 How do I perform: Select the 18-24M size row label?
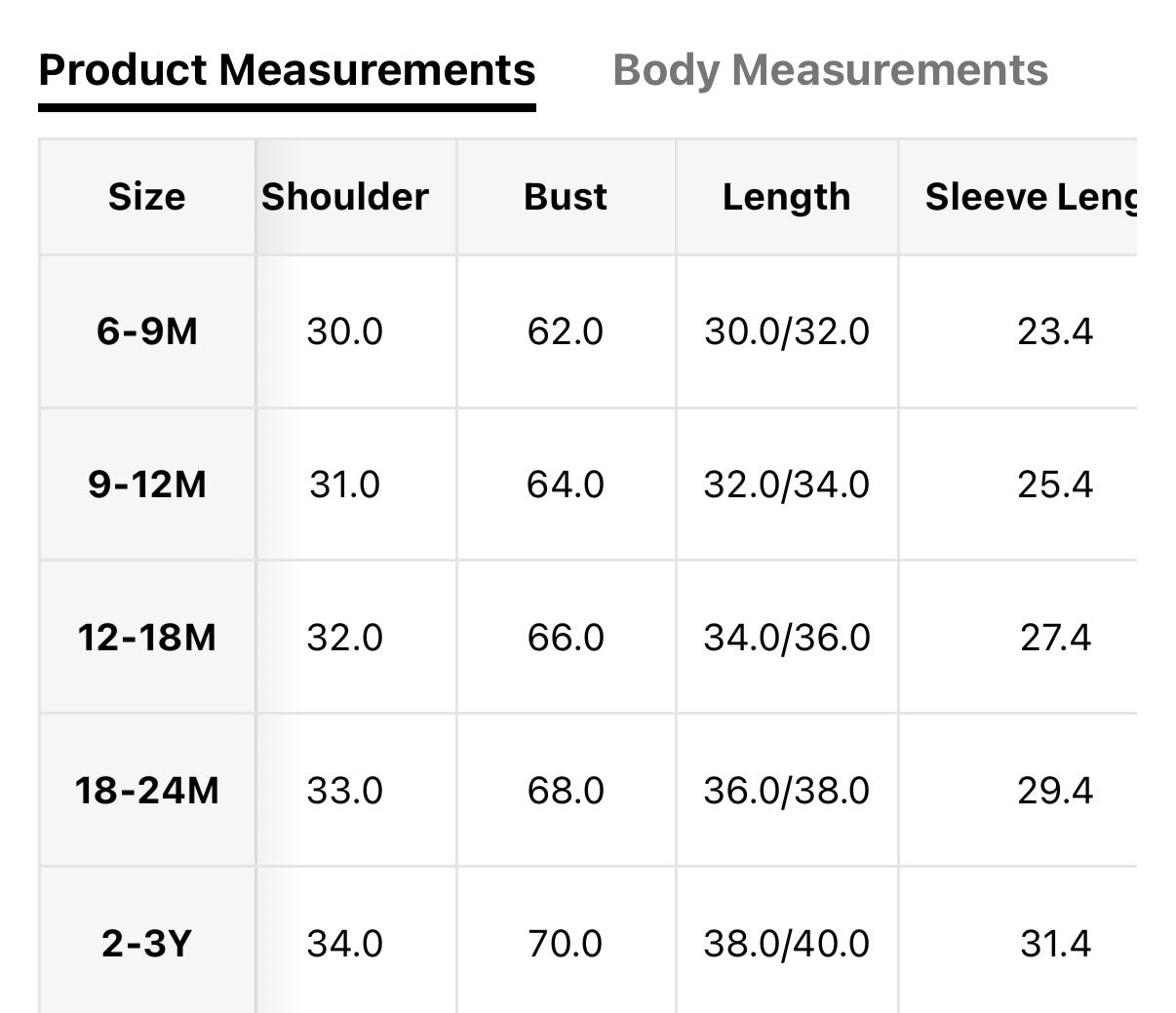[146, 790]
